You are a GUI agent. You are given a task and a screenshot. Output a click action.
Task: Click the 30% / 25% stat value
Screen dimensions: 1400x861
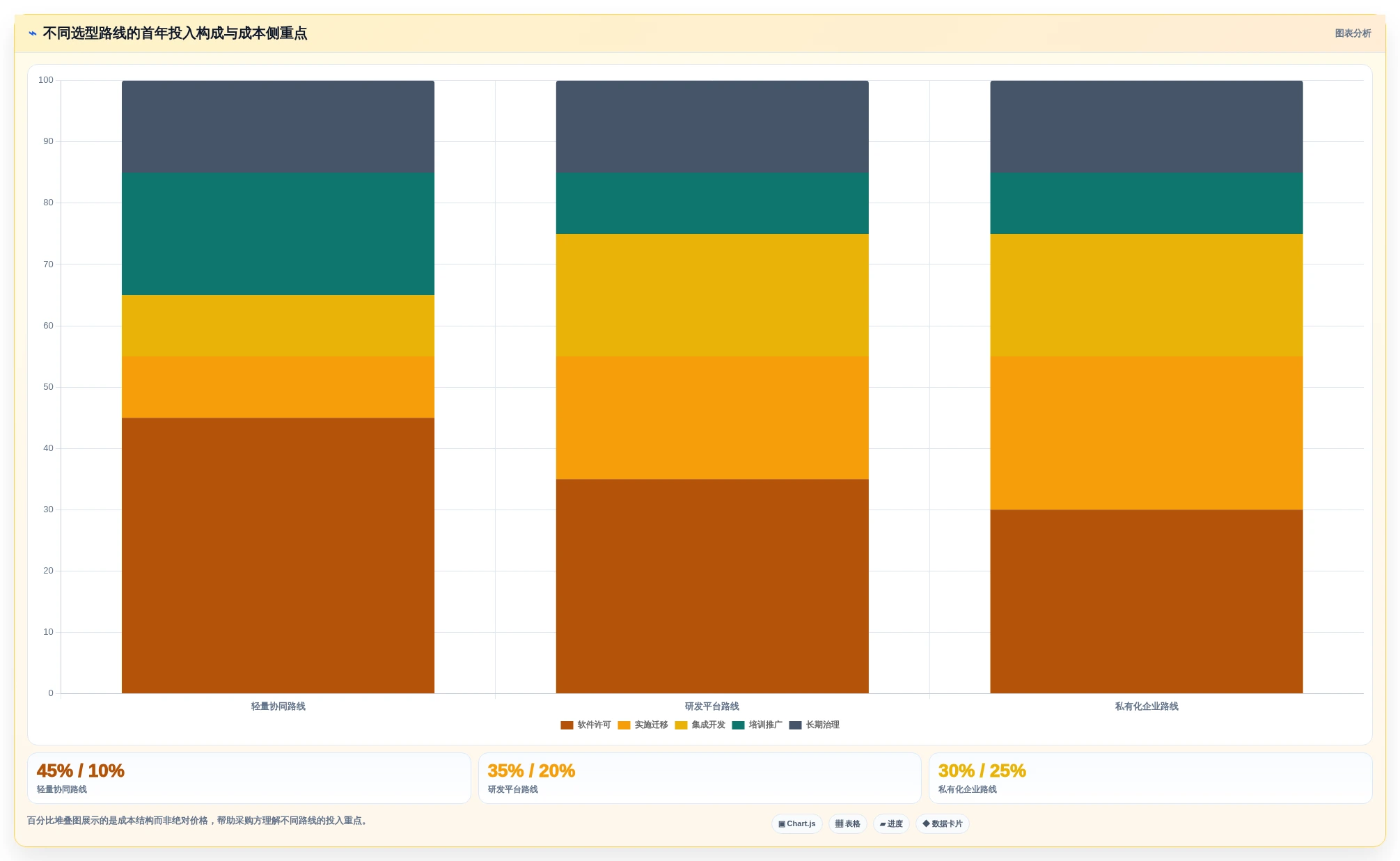coord(982,771)
